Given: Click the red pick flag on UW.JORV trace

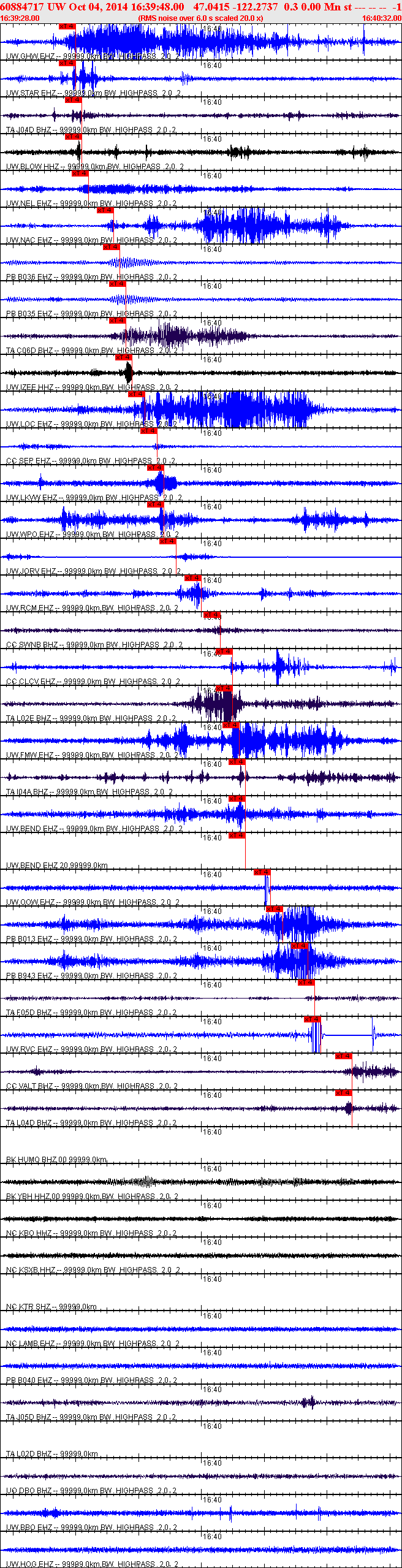Looking at the screenshot, I should (168, 541).
